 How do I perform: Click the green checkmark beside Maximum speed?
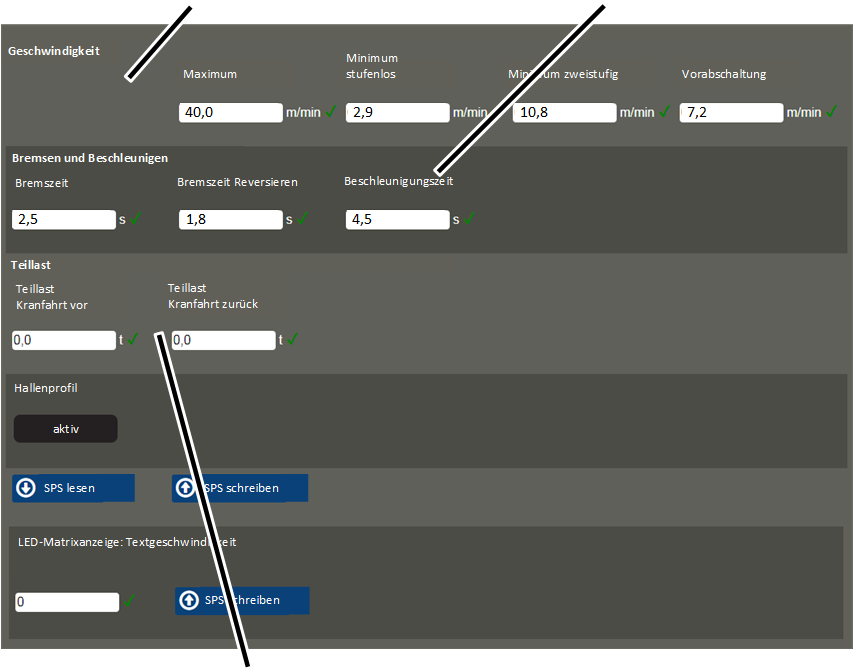click(331, 112)
